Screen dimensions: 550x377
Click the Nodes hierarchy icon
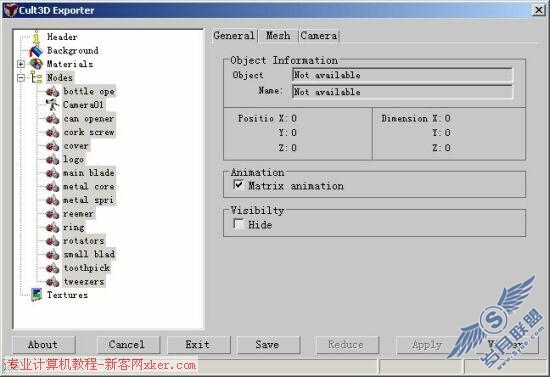[36, 78]
